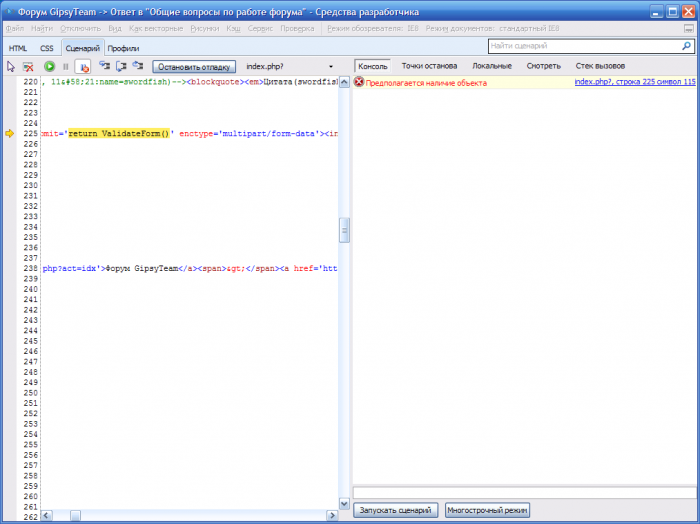Open index.php? script file dropdown

290,67
